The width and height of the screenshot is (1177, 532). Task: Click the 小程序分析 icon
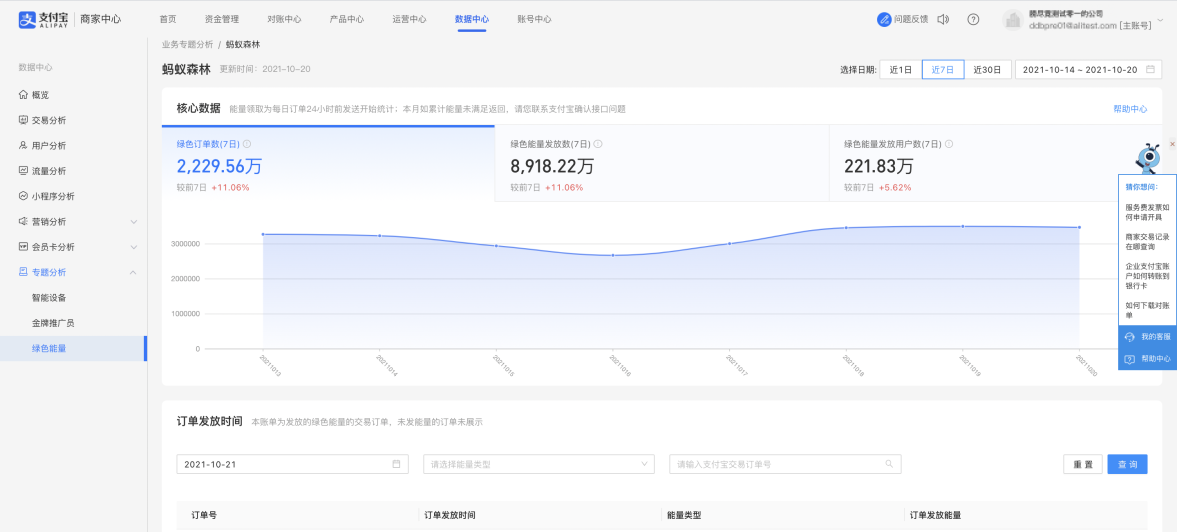[23, 196]
